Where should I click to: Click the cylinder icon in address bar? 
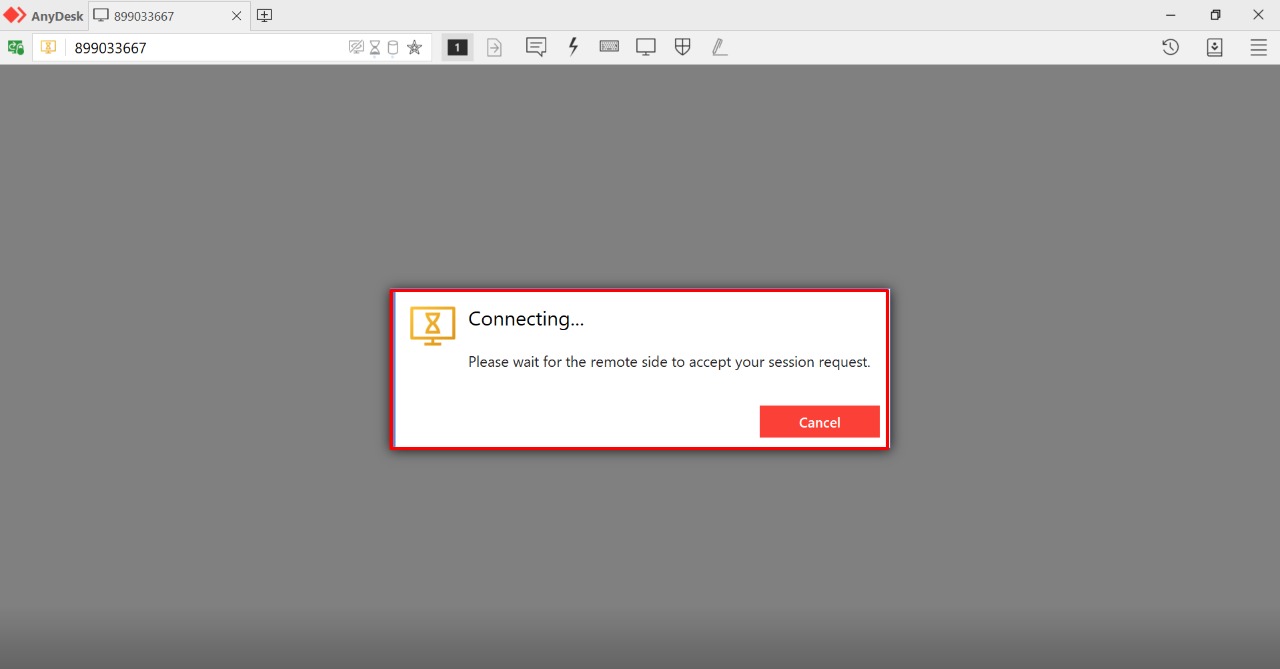(392, 47)
